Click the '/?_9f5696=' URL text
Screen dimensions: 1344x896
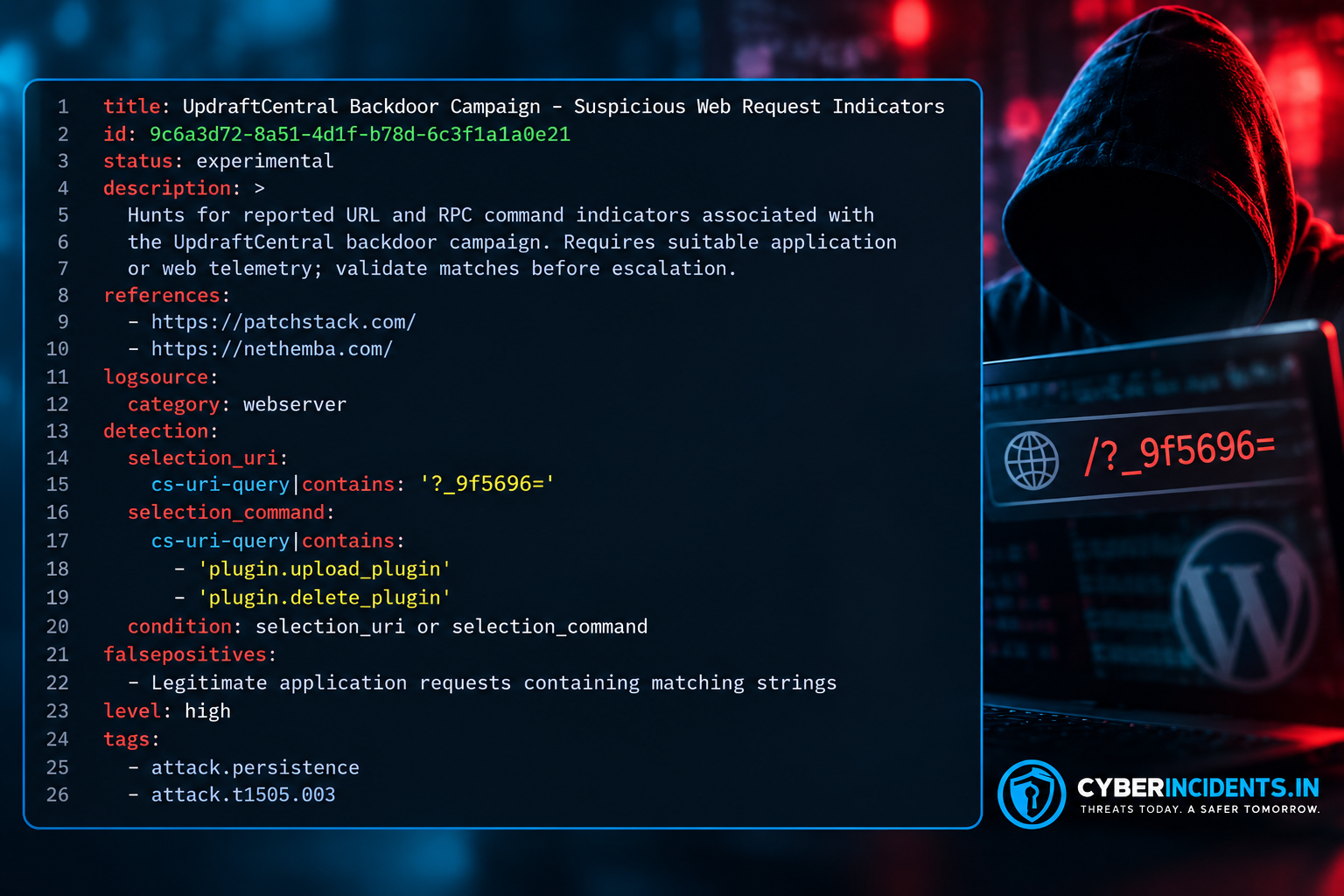tap(1179, 452)
